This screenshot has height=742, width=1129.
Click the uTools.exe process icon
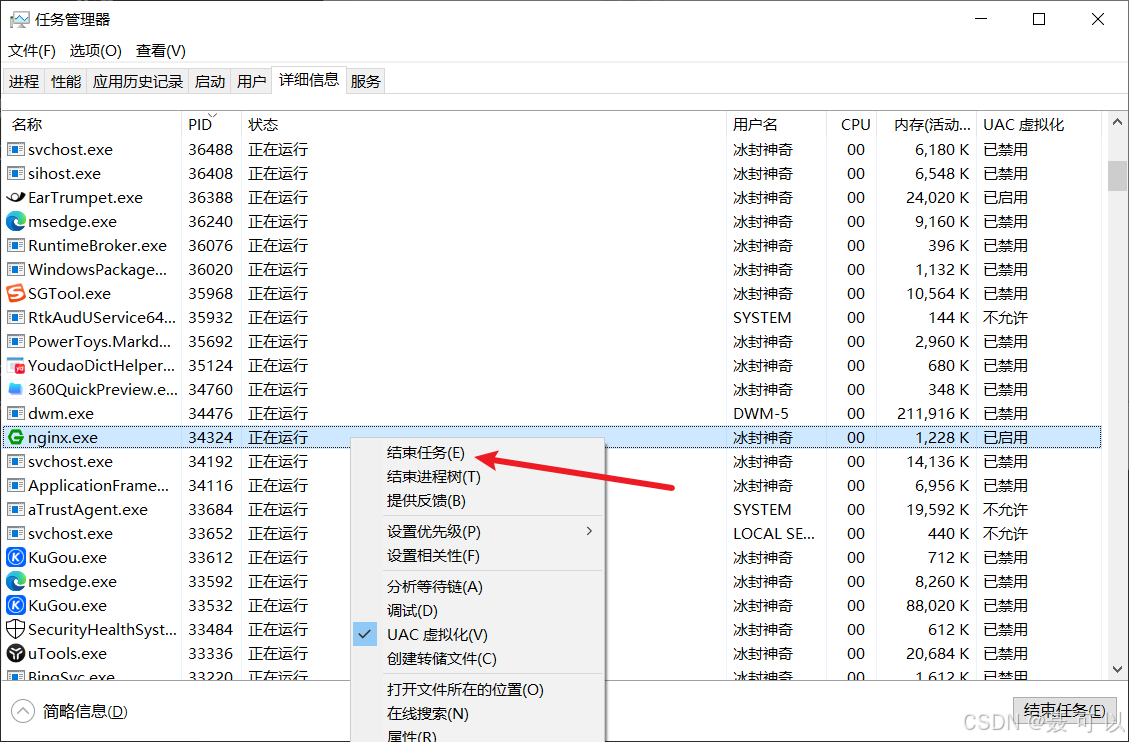15,653
